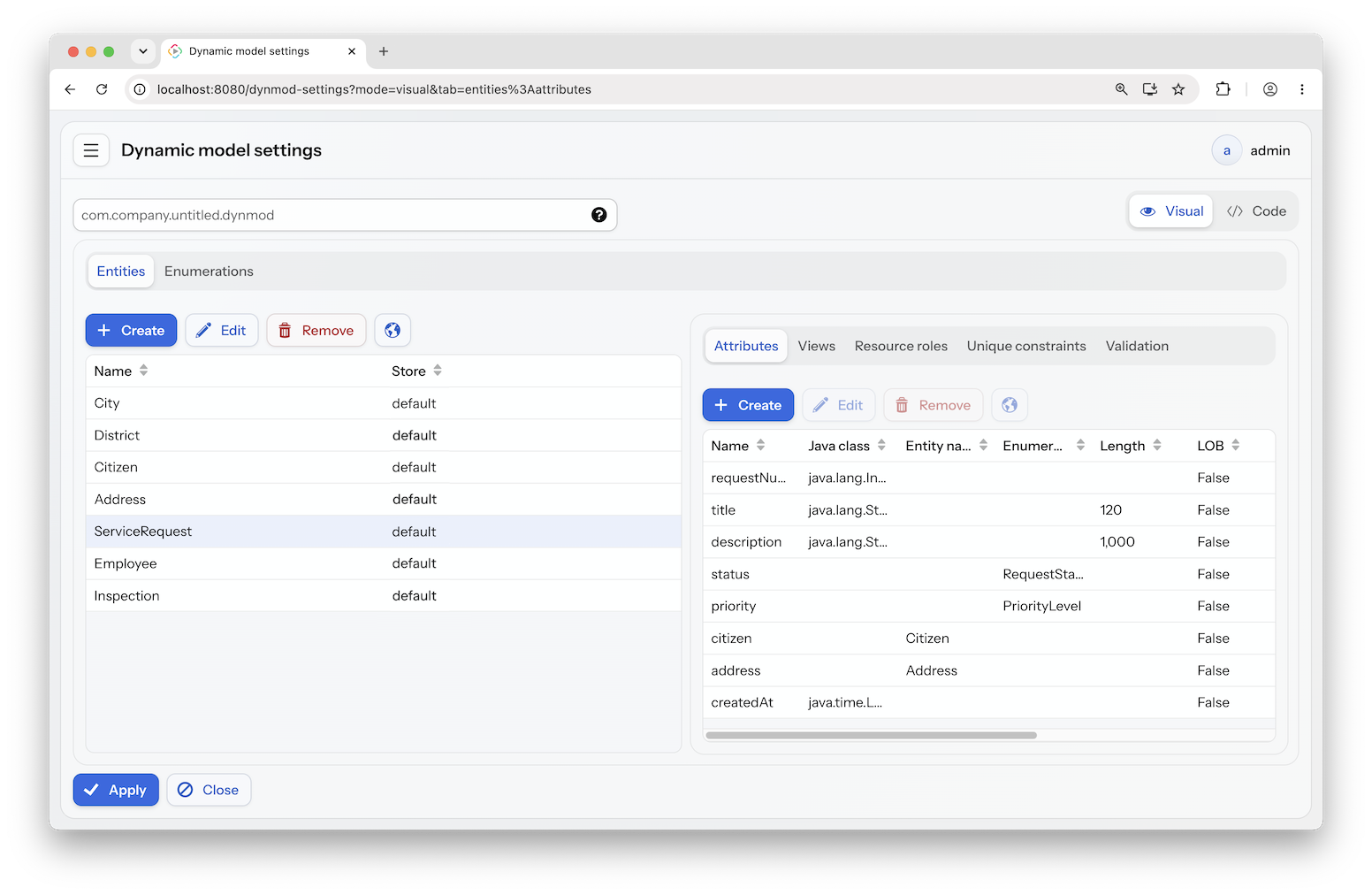Select the District entity row

tap(384, 435)
